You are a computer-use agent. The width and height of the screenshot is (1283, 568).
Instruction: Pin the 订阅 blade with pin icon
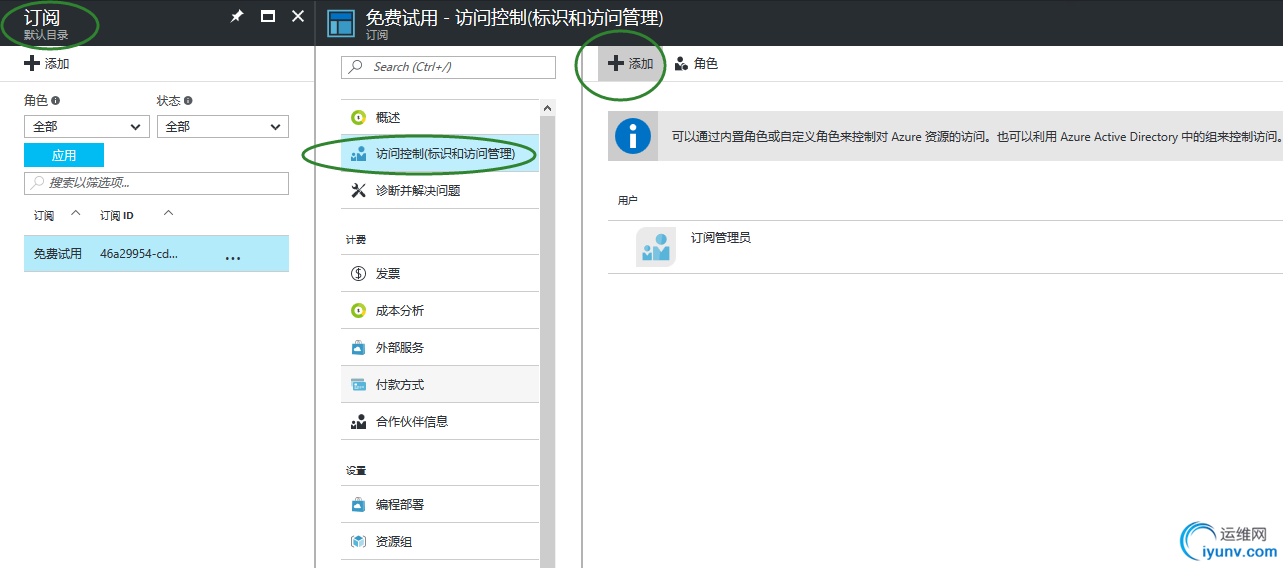click(x=237, y=16)
